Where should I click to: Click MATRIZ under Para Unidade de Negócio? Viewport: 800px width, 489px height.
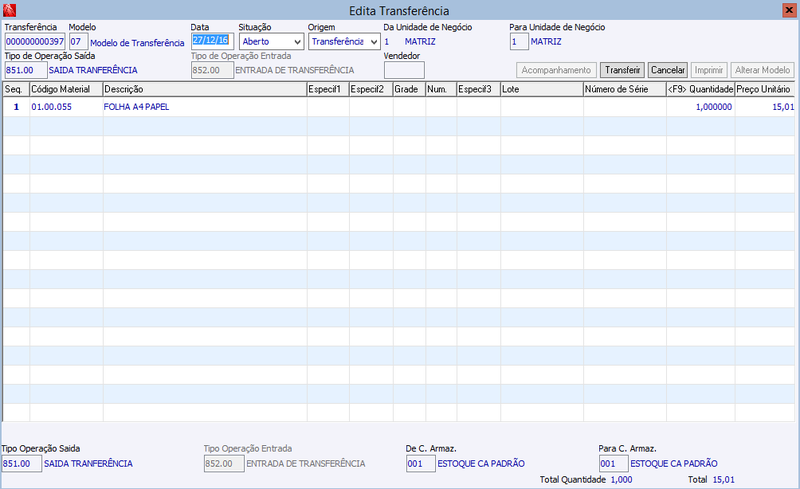point(546,42)
